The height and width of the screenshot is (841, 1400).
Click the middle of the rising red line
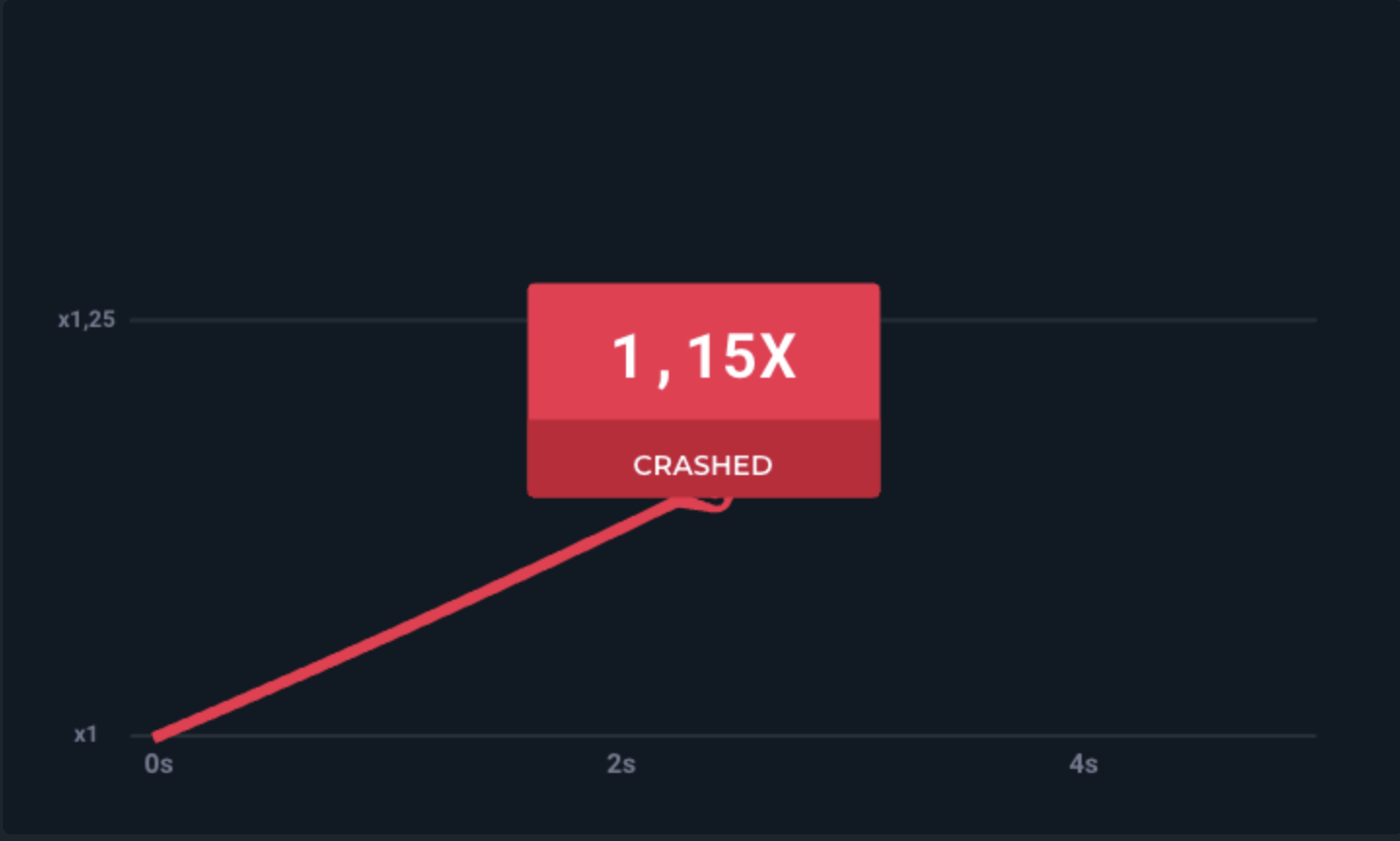point(419,620)
